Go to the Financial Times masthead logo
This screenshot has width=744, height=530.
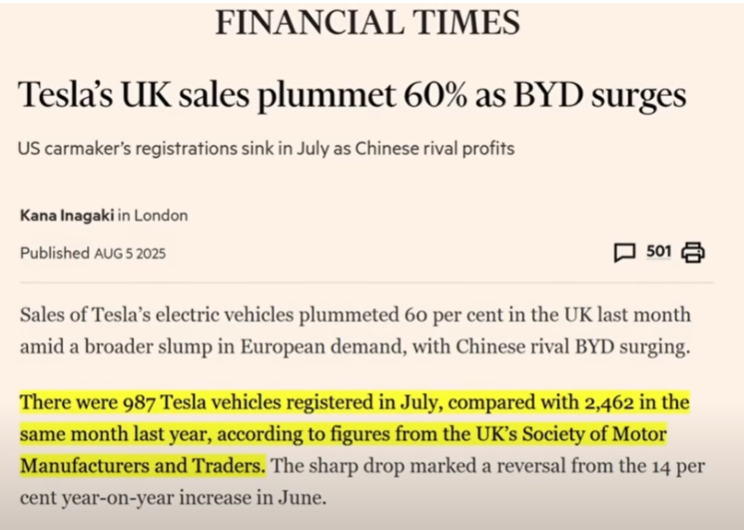367,21
